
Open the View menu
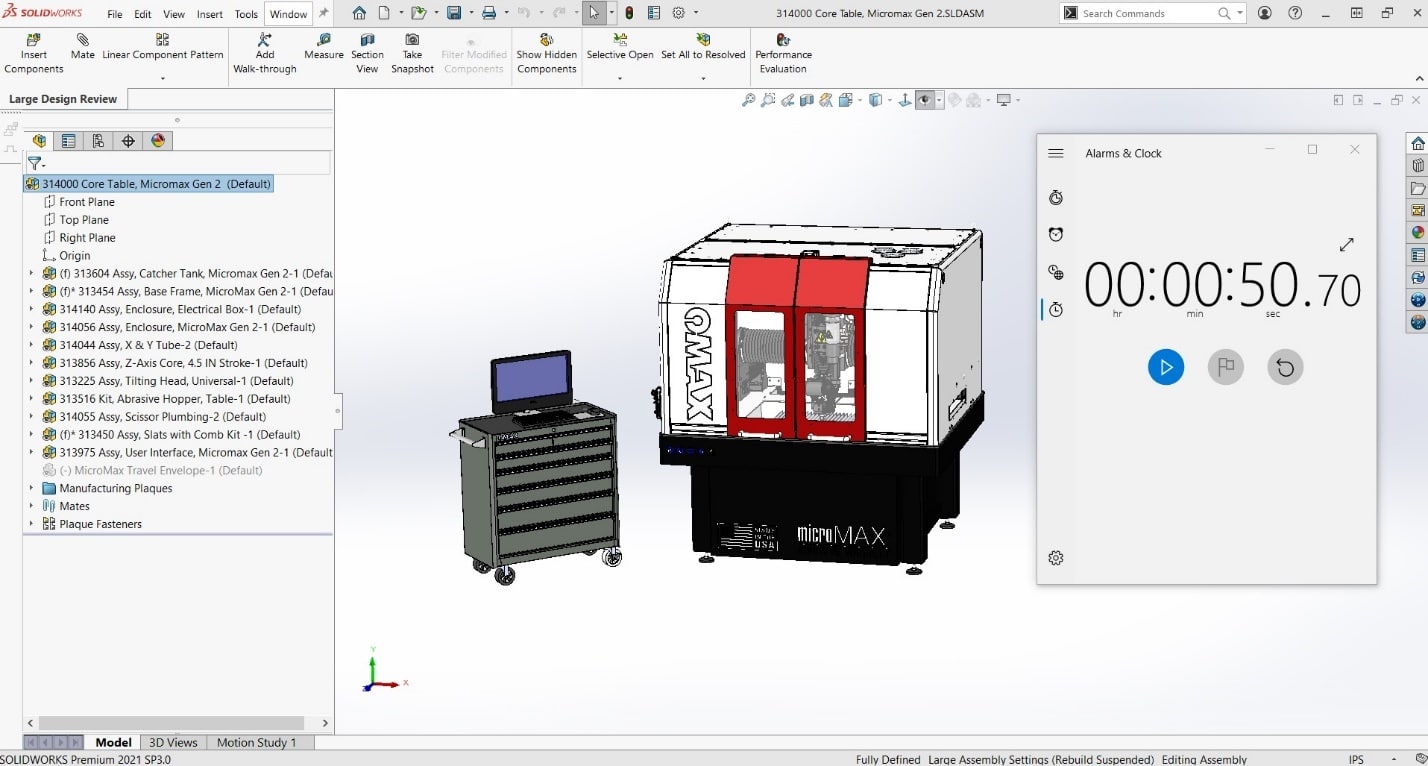[x=174, y=14]
